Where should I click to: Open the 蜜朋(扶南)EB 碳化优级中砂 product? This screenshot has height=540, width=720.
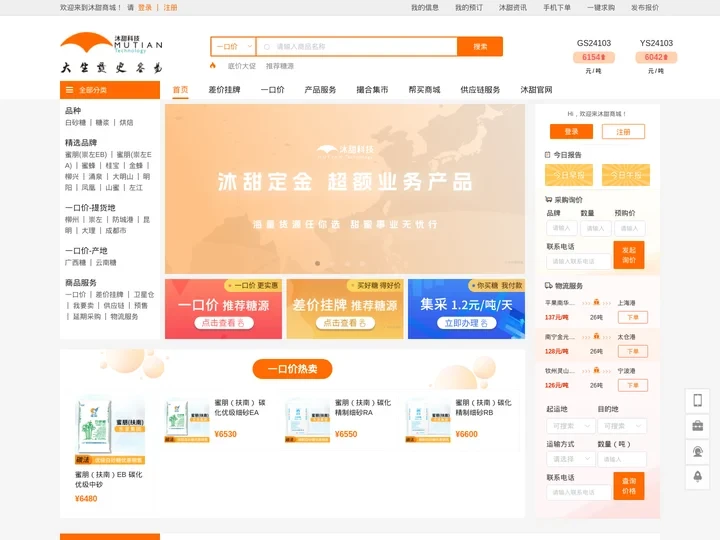(x=110, y=450)
